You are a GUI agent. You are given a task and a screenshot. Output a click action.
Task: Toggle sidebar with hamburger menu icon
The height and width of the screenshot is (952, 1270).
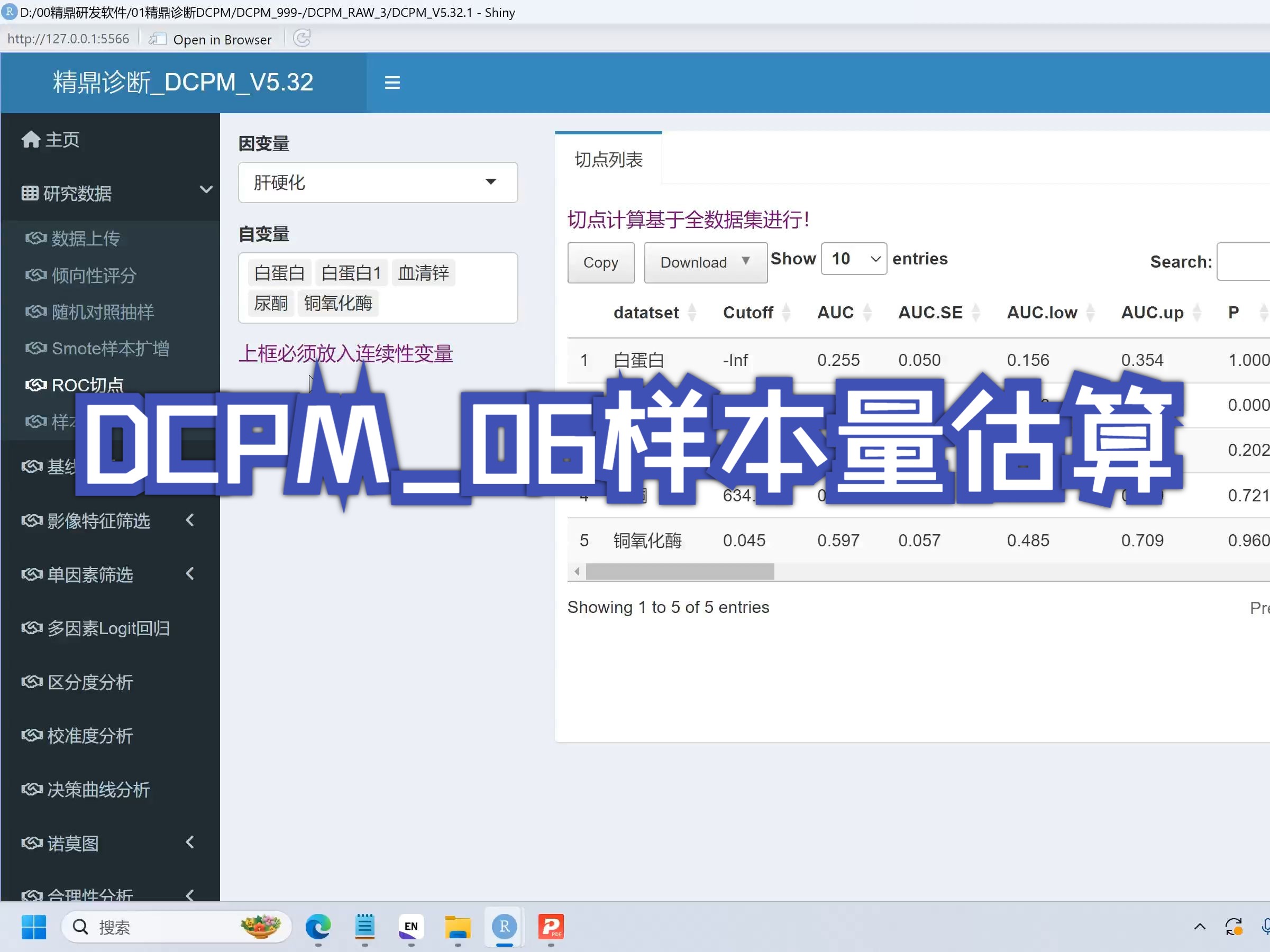[392, 82]
